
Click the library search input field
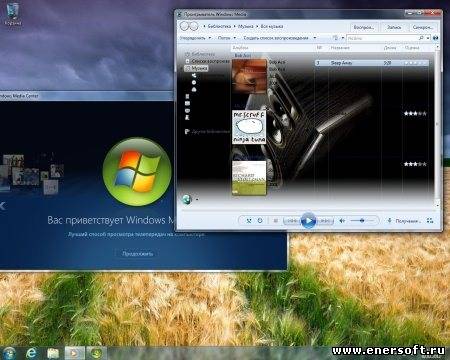tap(382, 38)
